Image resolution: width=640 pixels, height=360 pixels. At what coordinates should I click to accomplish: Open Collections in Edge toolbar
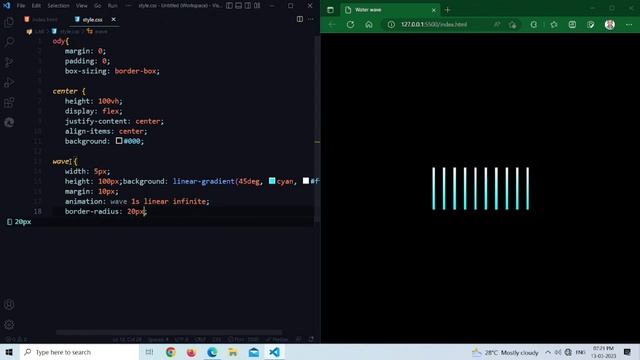(x=572, y=24)
